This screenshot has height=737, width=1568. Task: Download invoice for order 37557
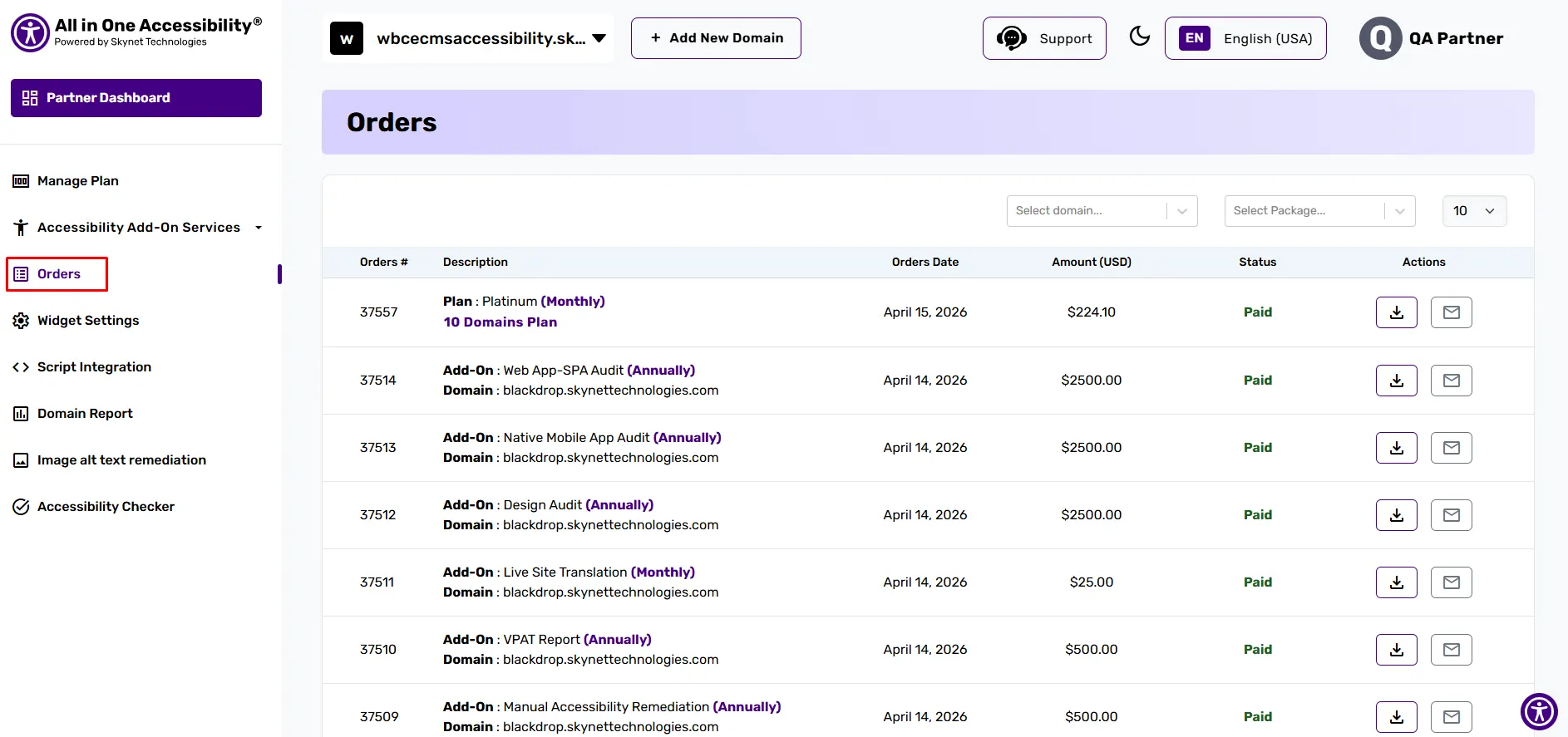[x=1397, y=312]
